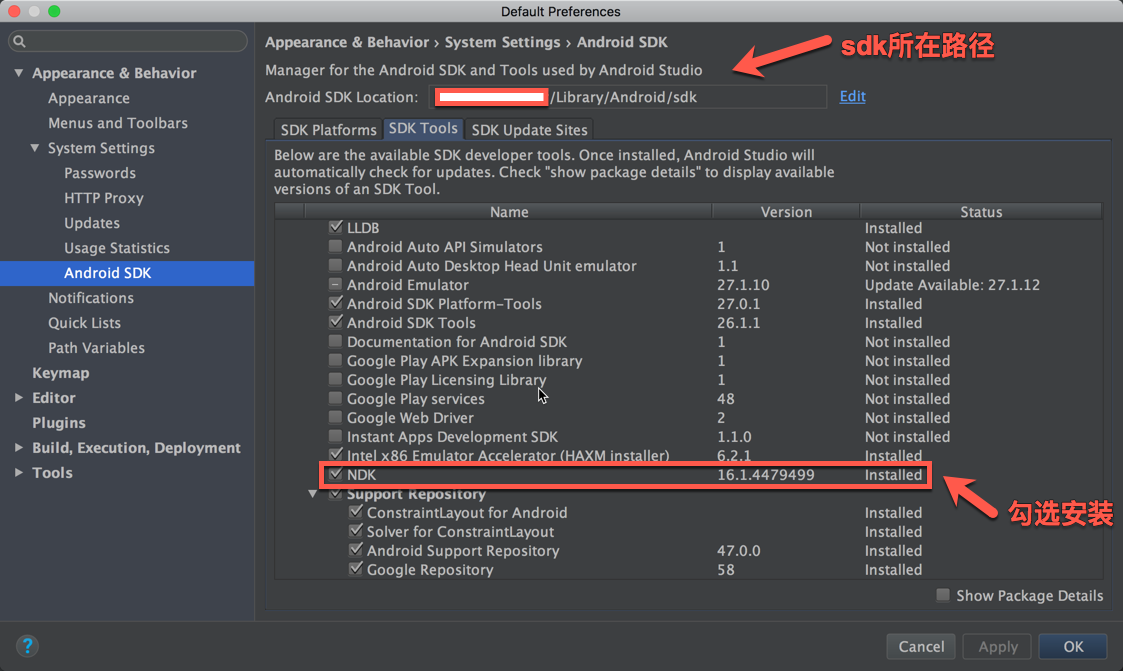Click Google Play services version 48
1123x671 pixels.
click(726, 399)
